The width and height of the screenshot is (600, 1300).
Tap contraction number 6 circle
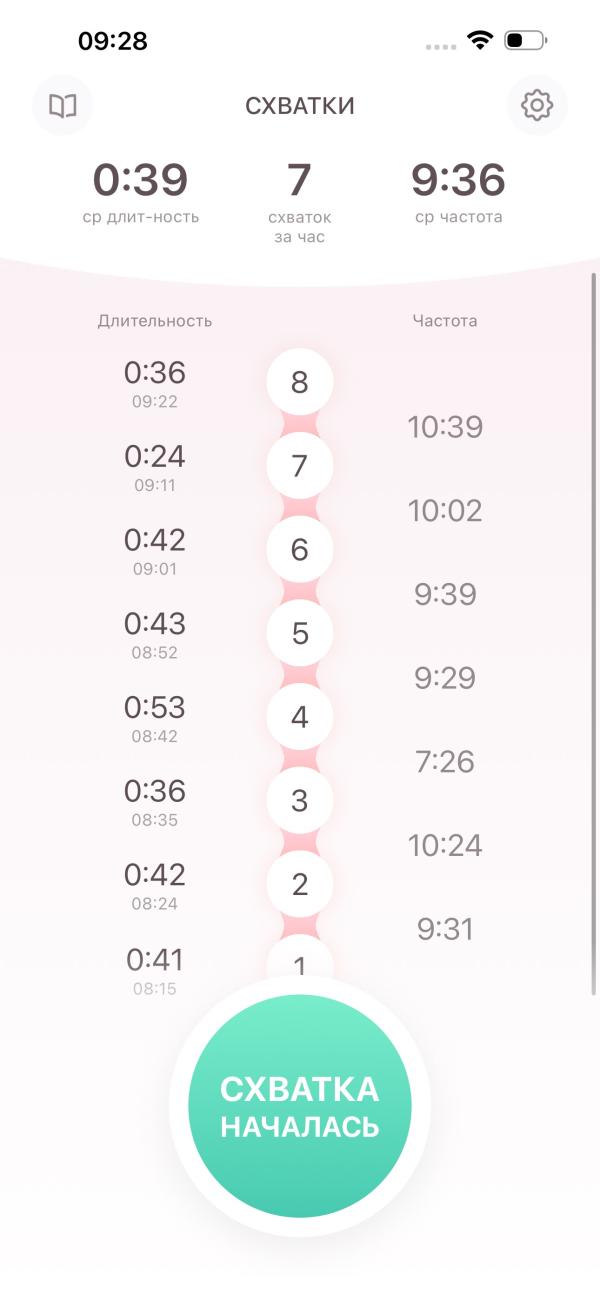click(299, 550)
